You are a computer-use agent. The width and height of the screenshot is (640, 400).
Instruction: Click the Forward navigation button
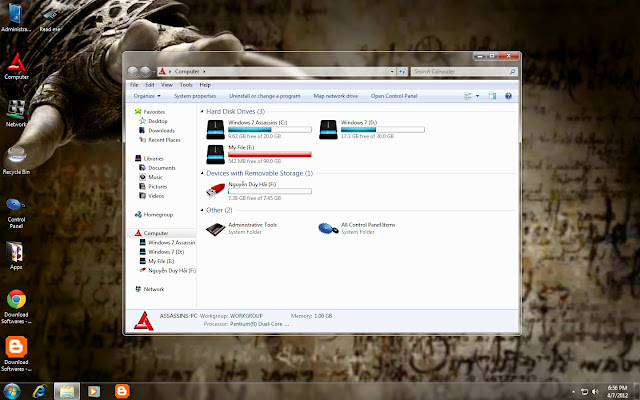click(145, 71)
